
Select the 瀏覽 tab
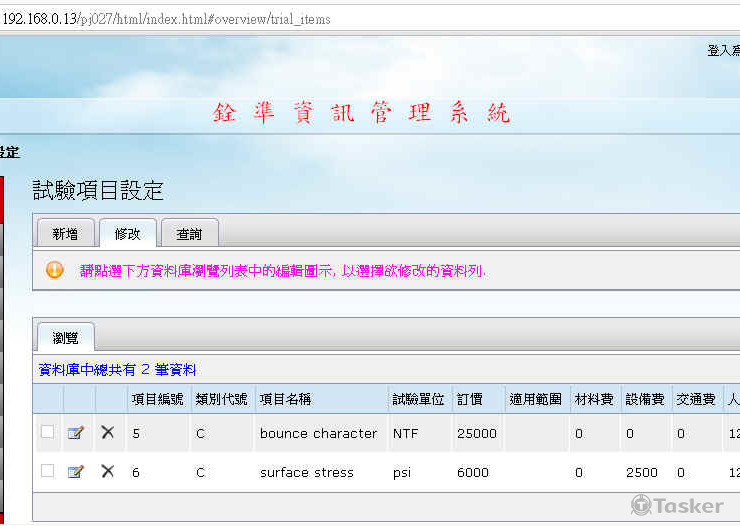66,337
